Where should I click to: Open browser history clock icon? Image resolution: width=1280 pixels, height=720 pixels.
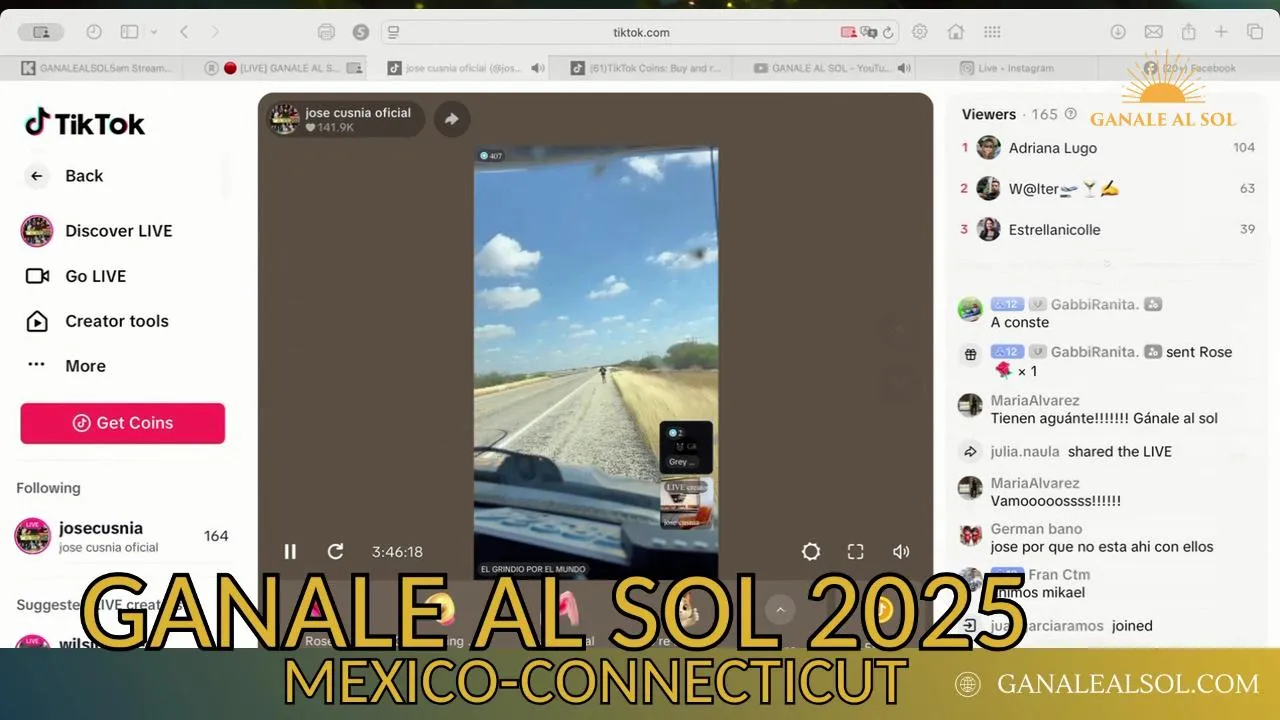tap(94, 32)
